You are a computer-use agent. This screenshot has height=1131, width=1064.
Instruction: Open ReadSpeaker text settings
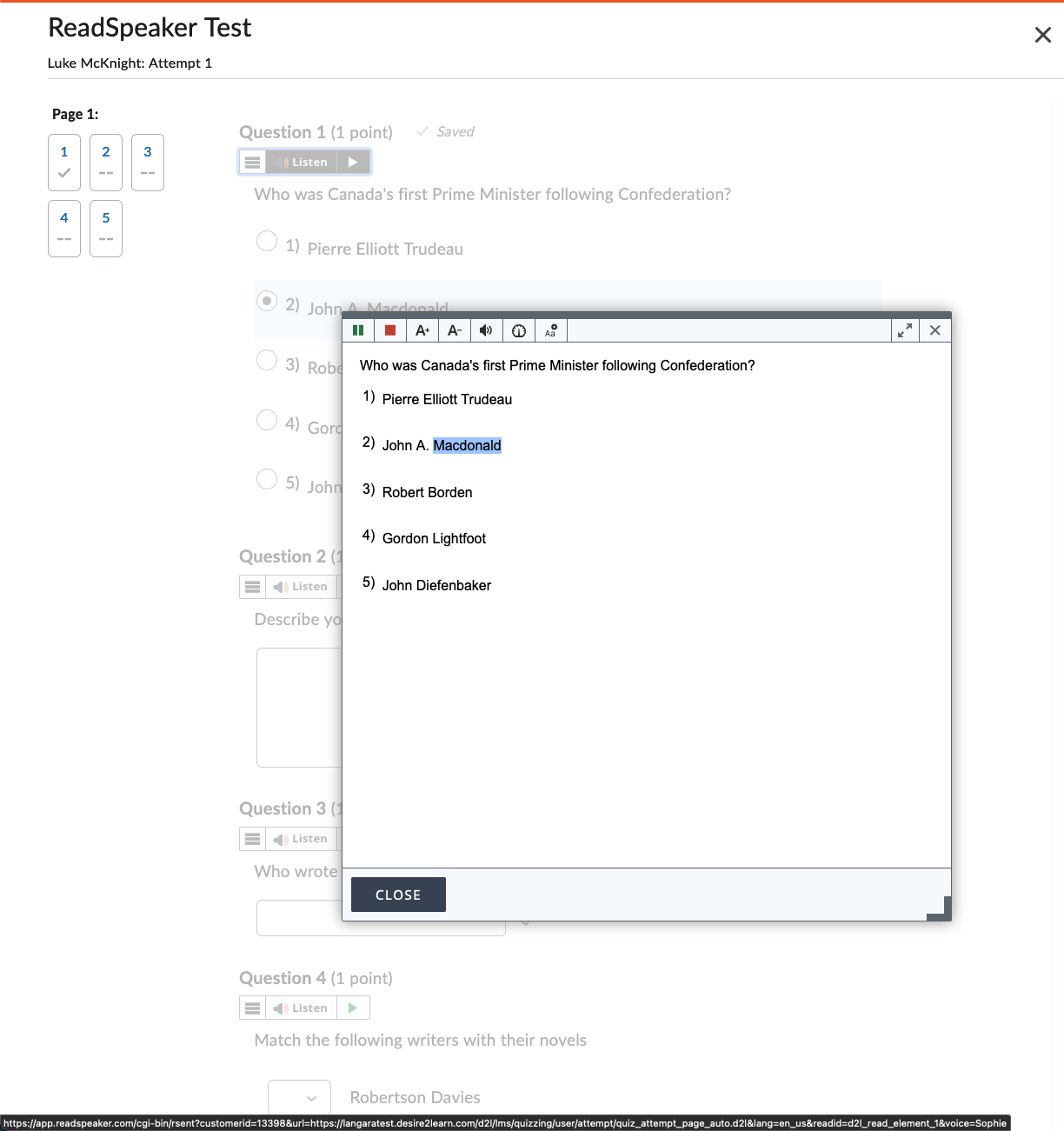550,330
